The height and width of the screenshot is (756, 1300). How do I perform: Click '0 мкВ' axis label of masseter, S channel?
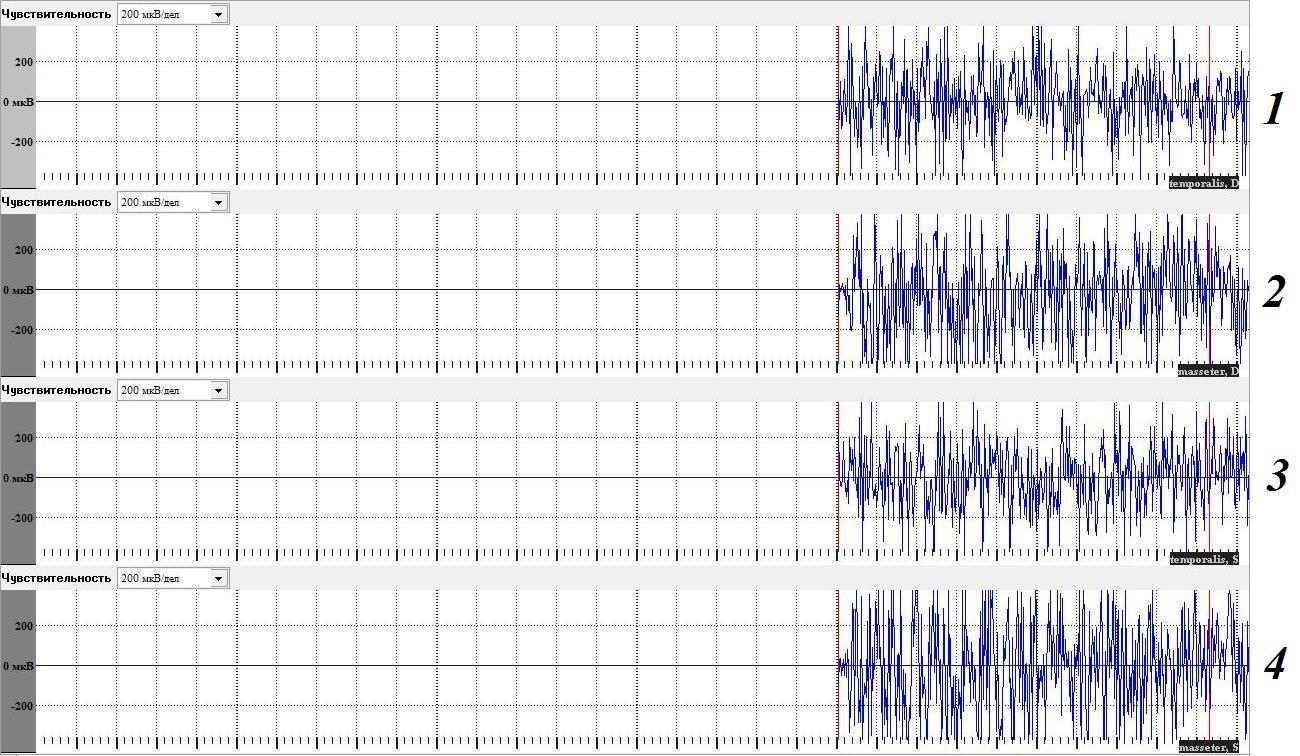click(x=18, y=666)
